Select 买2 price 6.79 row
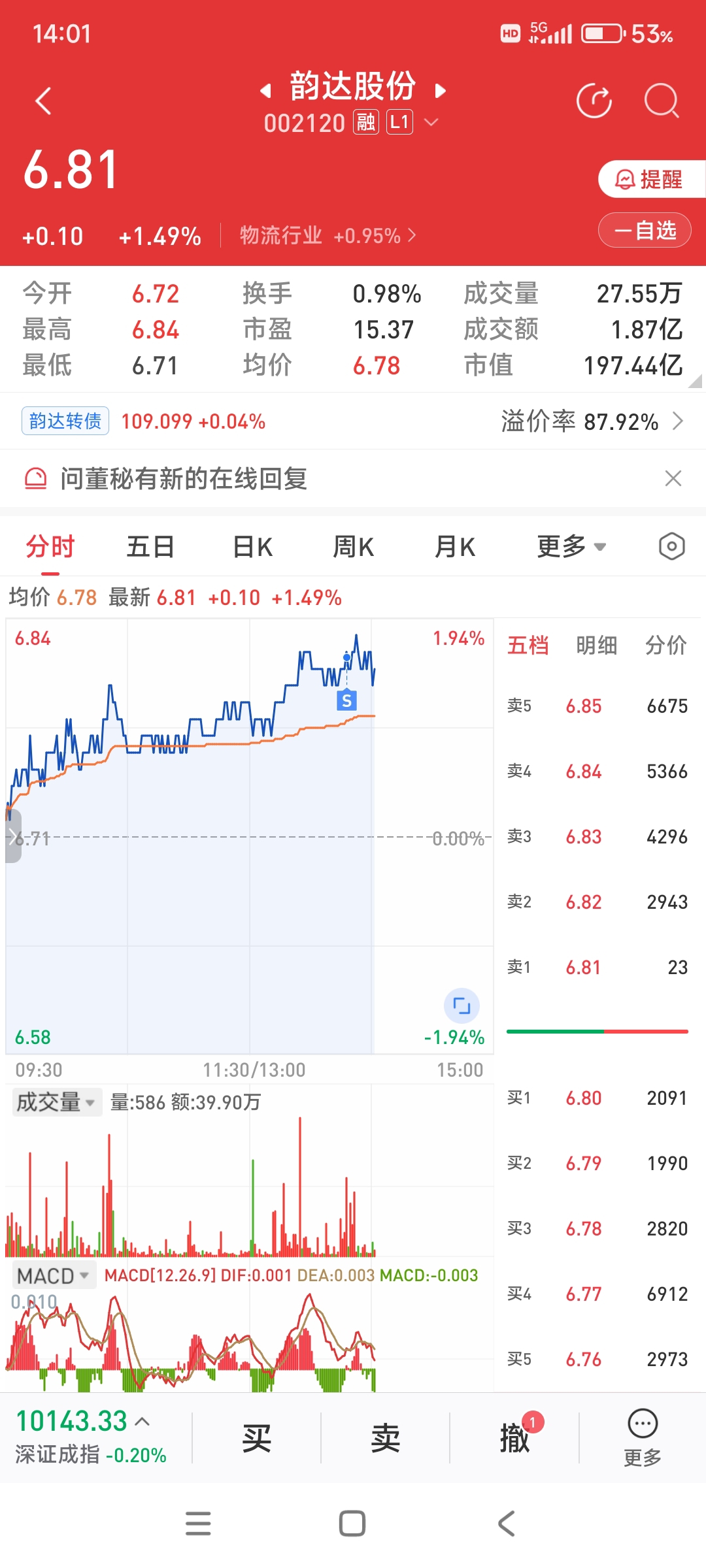 [597, 1163]
